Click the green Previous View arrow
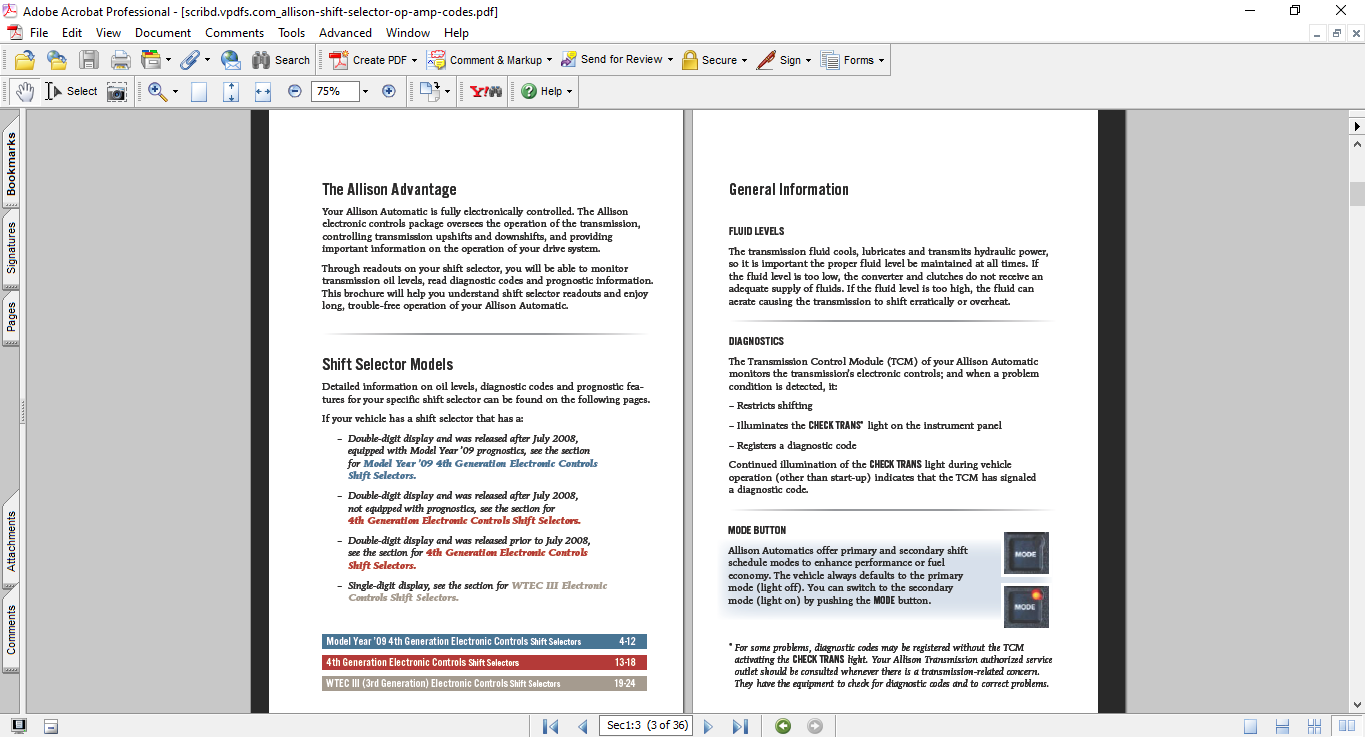The height and width of the screenshot is (737, 1365). [783, 726]
